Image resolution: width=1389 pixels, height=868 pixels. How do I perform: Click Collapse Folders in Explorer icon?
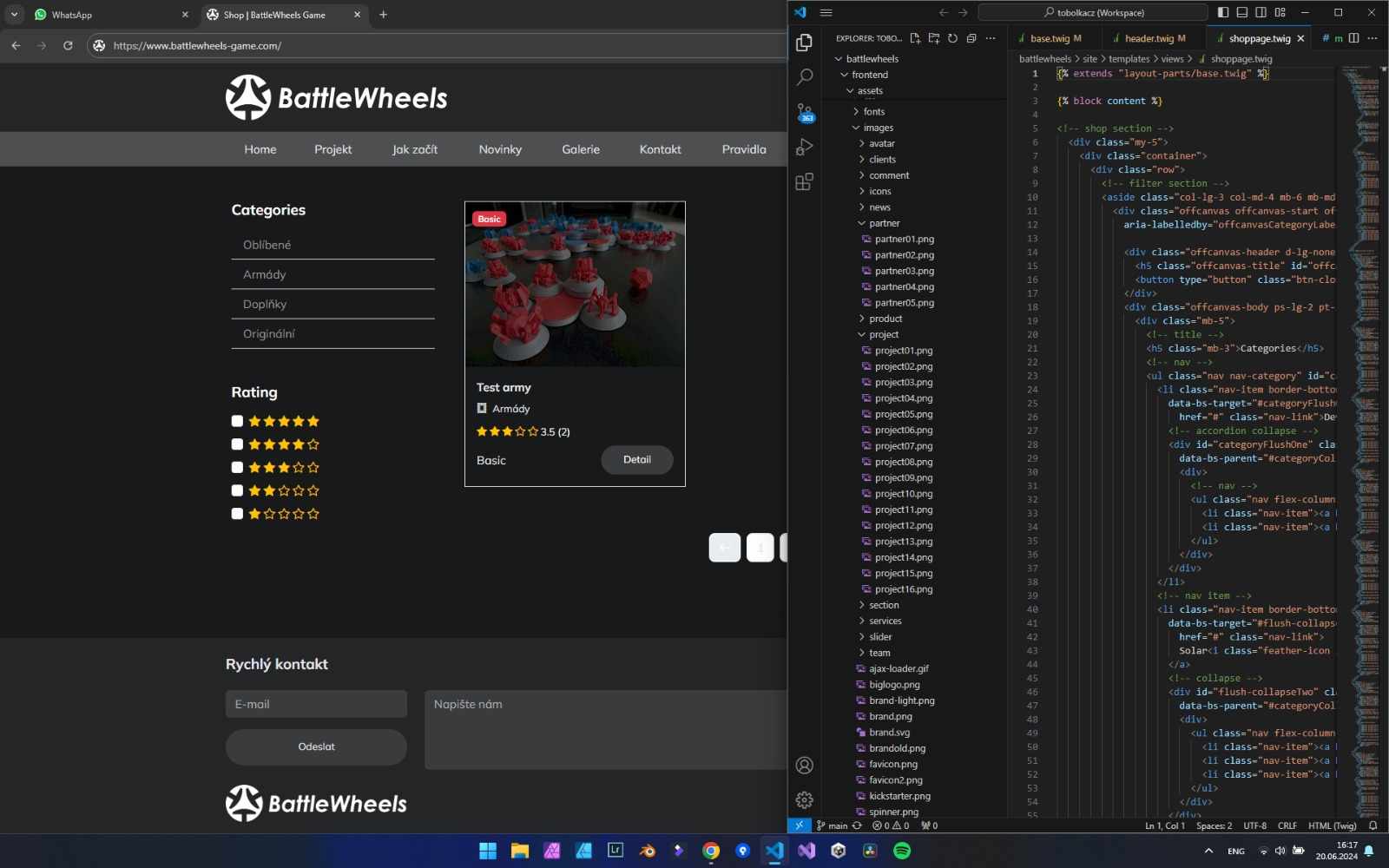[x=971, y=38]
